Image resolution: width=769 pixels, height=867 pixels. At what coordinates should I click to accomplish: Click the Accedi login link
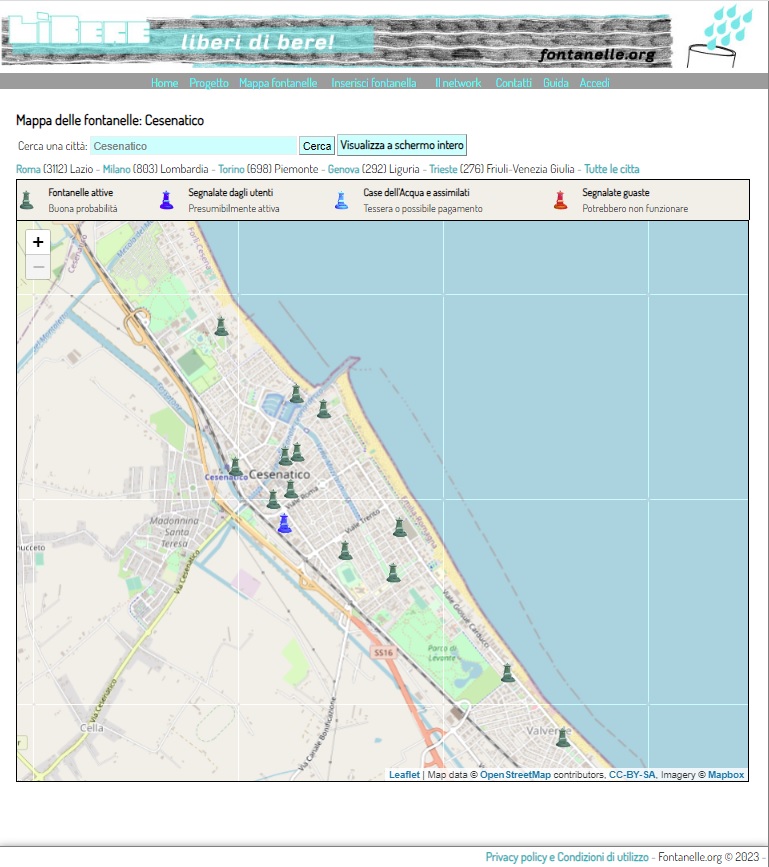click(594, 83)
